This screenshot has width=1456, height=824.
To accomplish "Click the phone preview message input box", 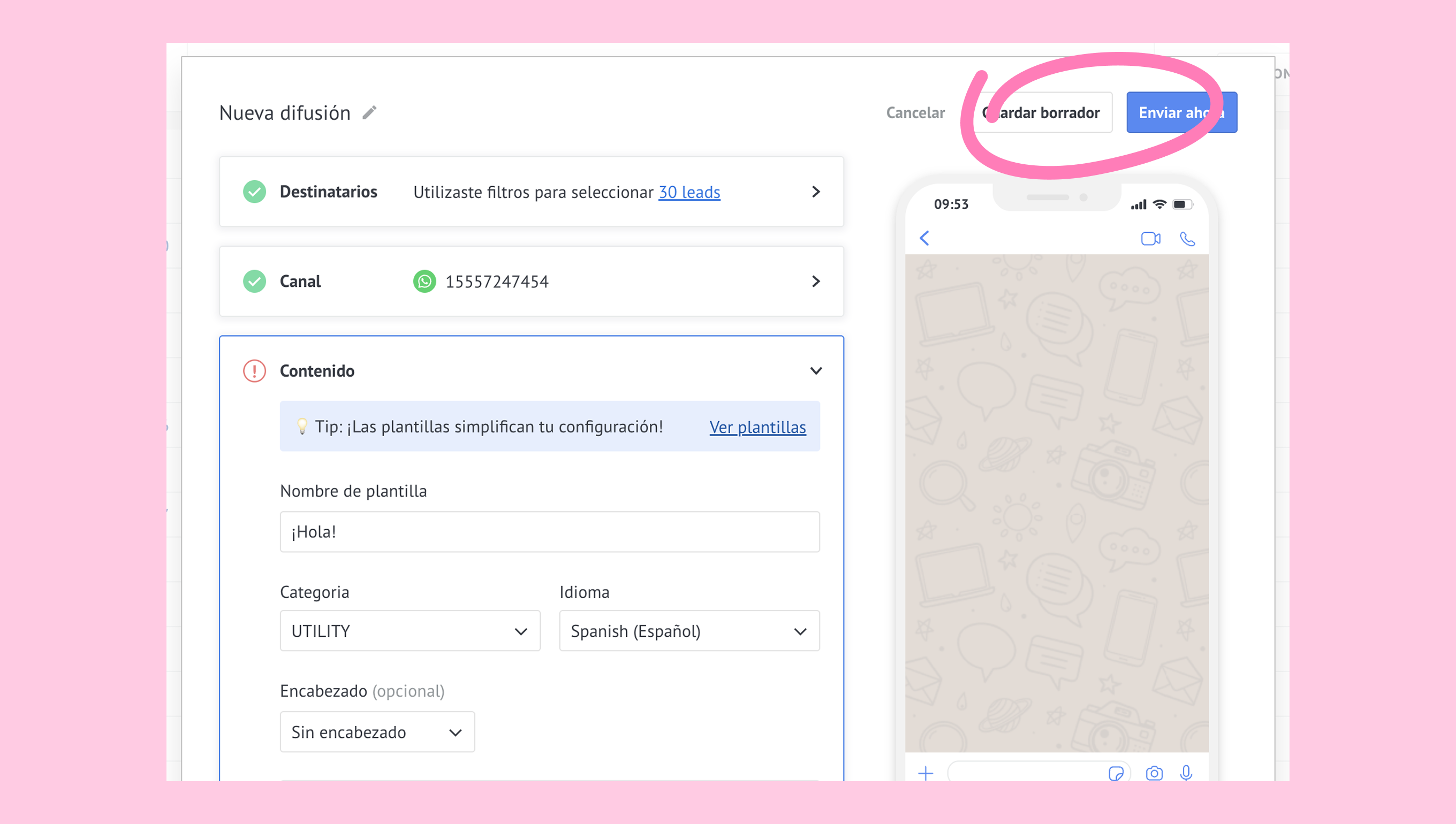I will 1039,773.
